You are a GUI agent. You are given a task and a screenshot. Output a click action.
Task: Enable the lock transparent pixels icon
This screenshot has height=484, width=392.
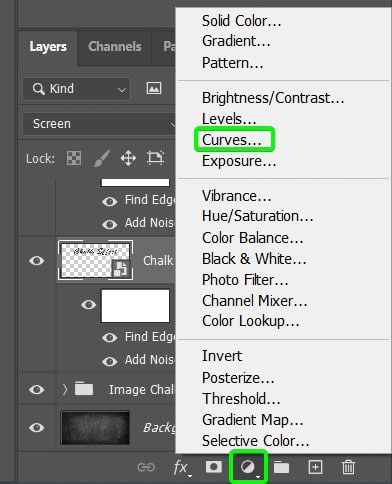click(x=74, y=158)
